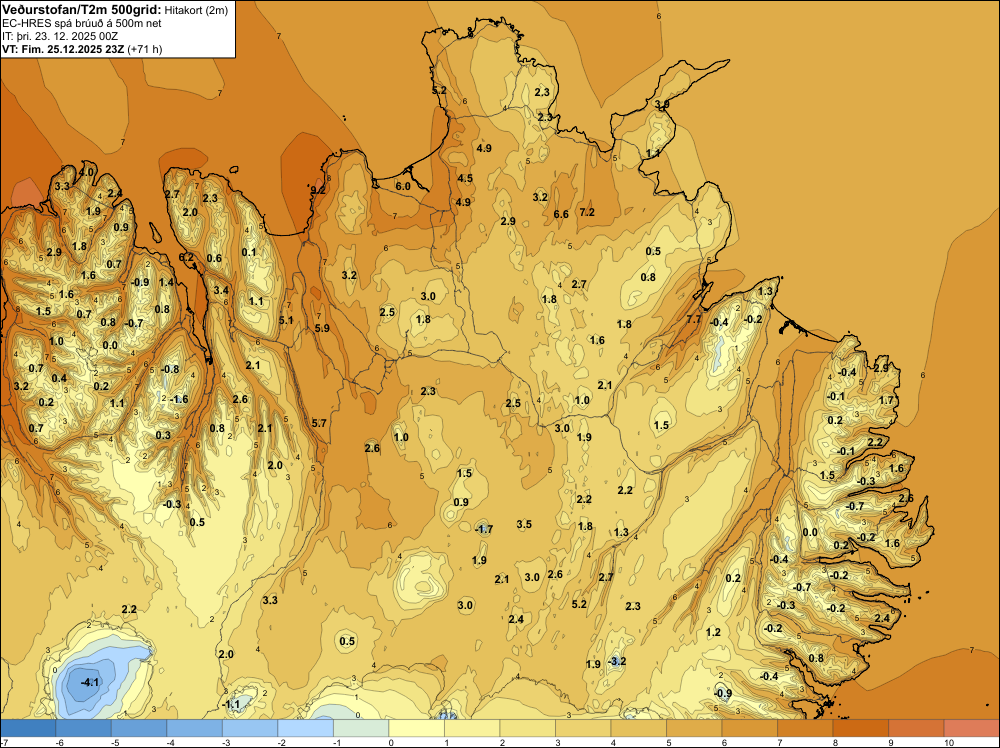Click the '6.6' temperature value
The height and width of the screenshot is (748, 1000).
[561, 214]
